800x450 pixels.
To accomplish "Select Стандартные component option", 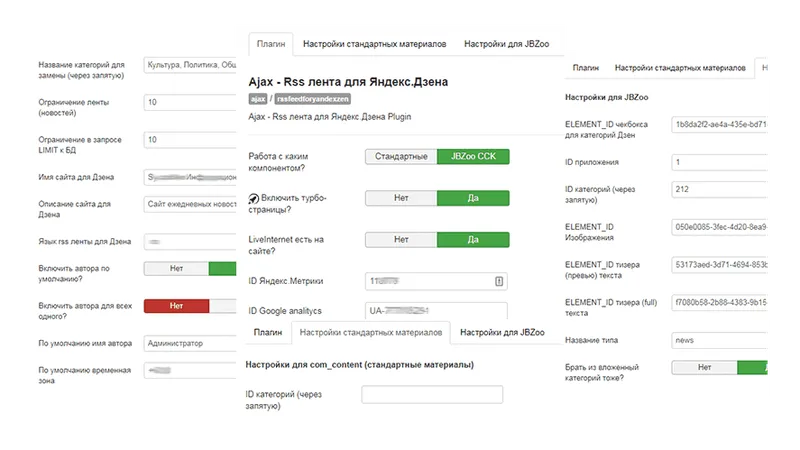I will click(401, 157).
